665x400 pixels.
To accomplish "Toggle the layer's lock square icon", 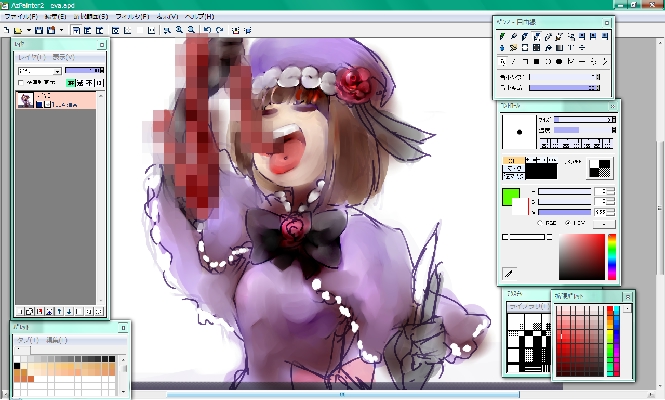I will [x=48, y=104].
